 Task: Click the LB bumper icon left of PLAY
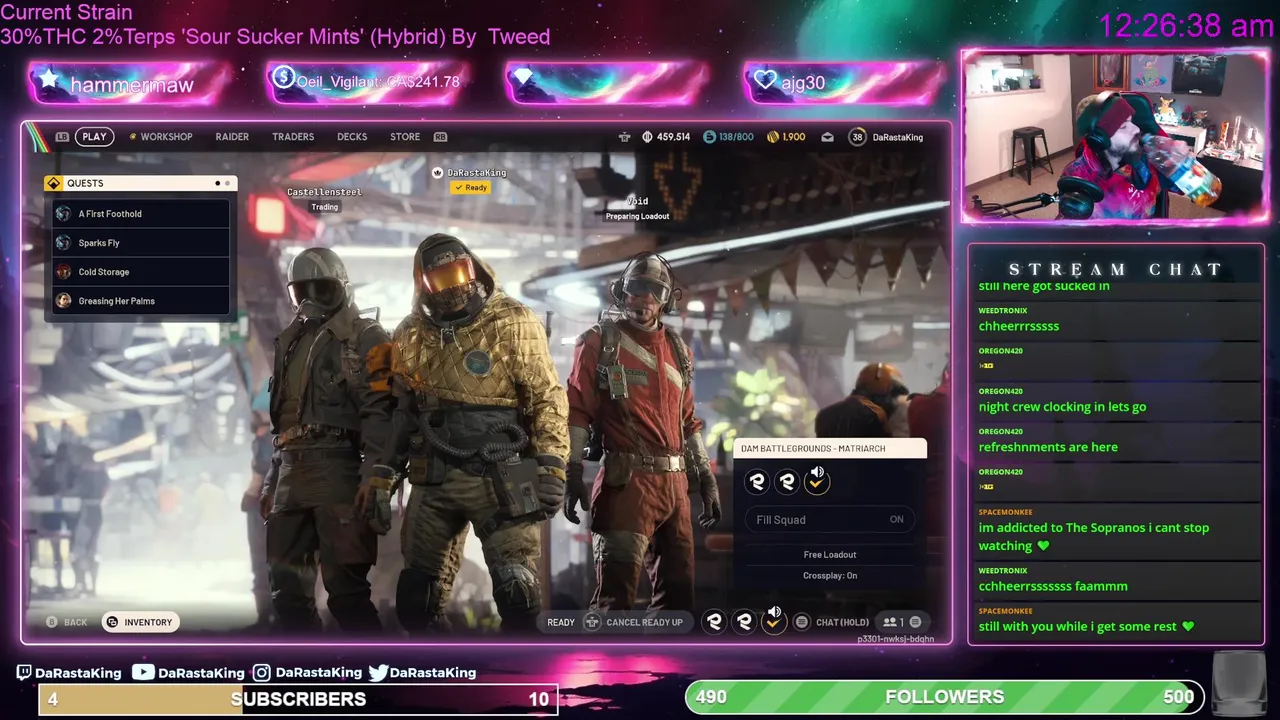click(x=62, y=137)
